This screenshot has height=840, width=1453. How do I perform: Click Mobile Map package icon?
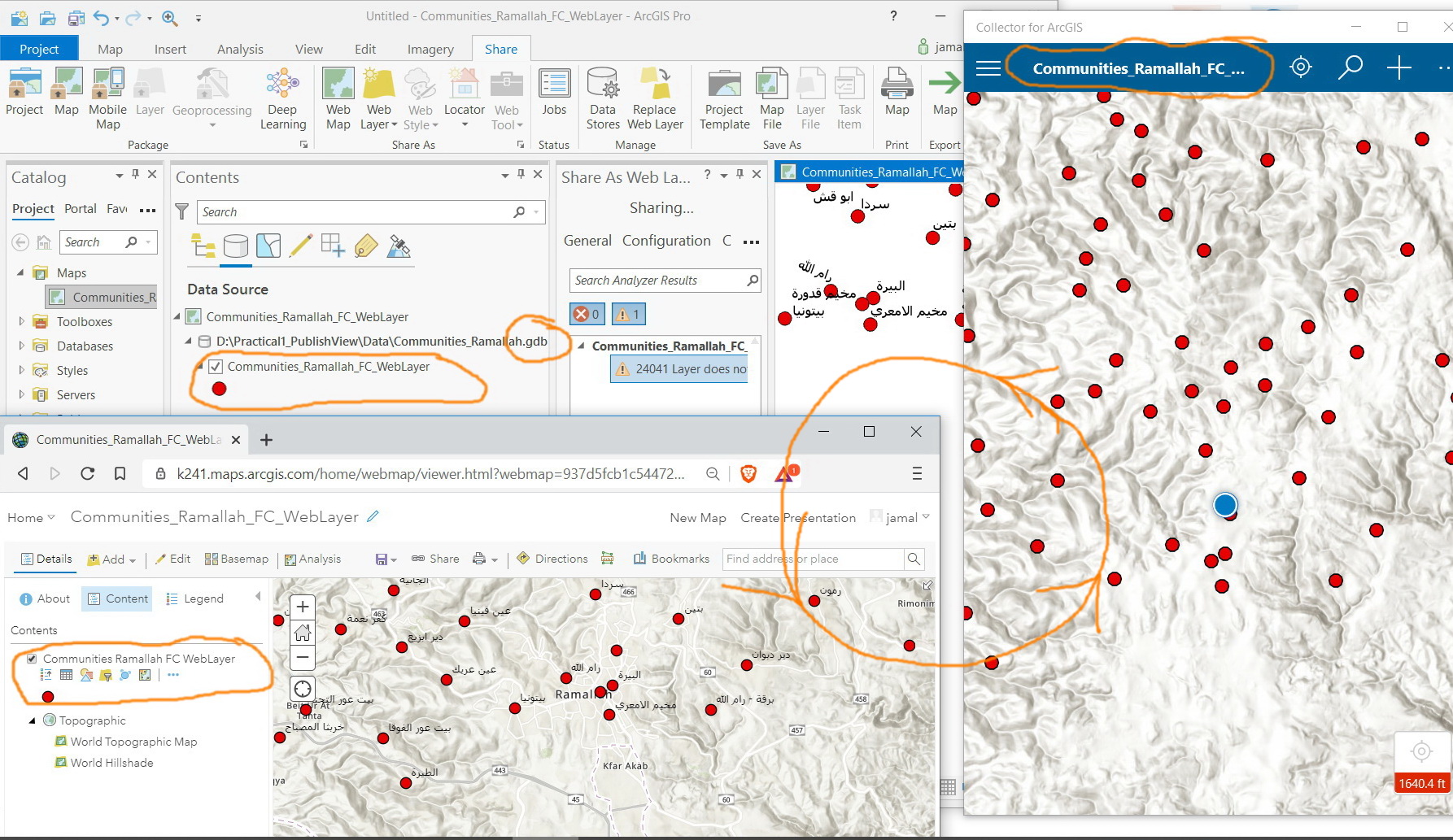coord(107,99)
